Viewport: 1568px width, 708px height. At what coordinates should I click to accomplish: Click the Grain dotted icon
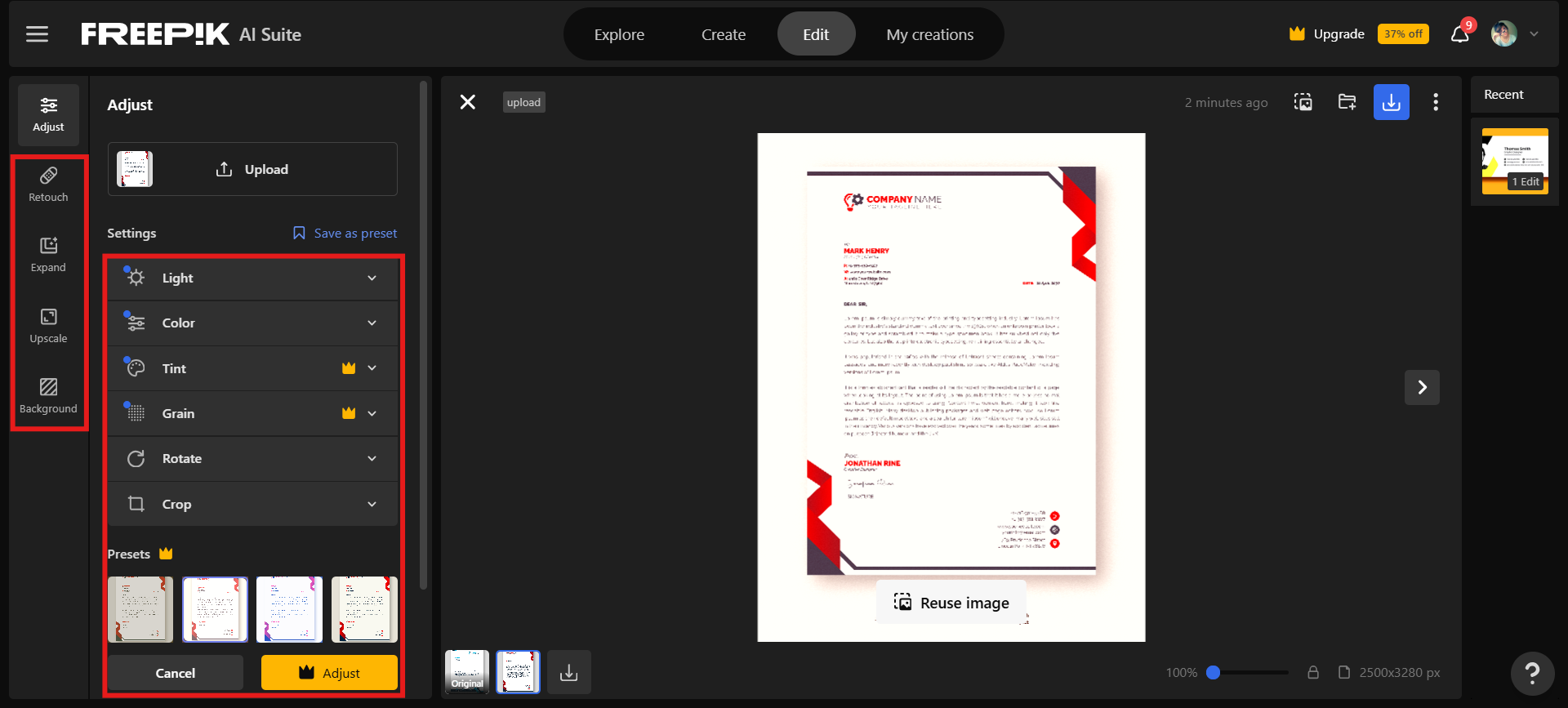click(136, 413)
